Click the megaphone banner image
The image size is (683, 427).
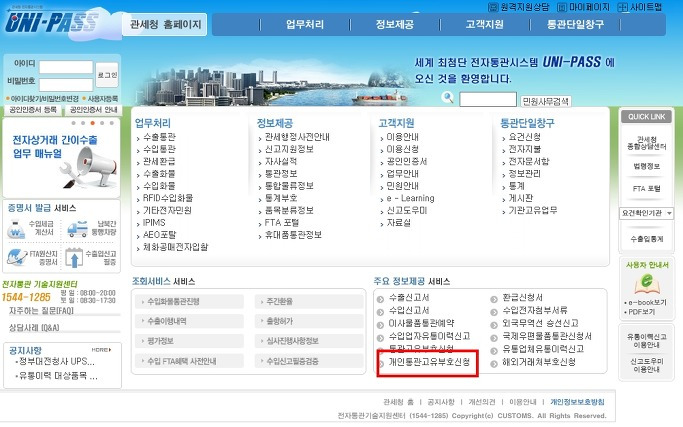(x=90, y=168)
